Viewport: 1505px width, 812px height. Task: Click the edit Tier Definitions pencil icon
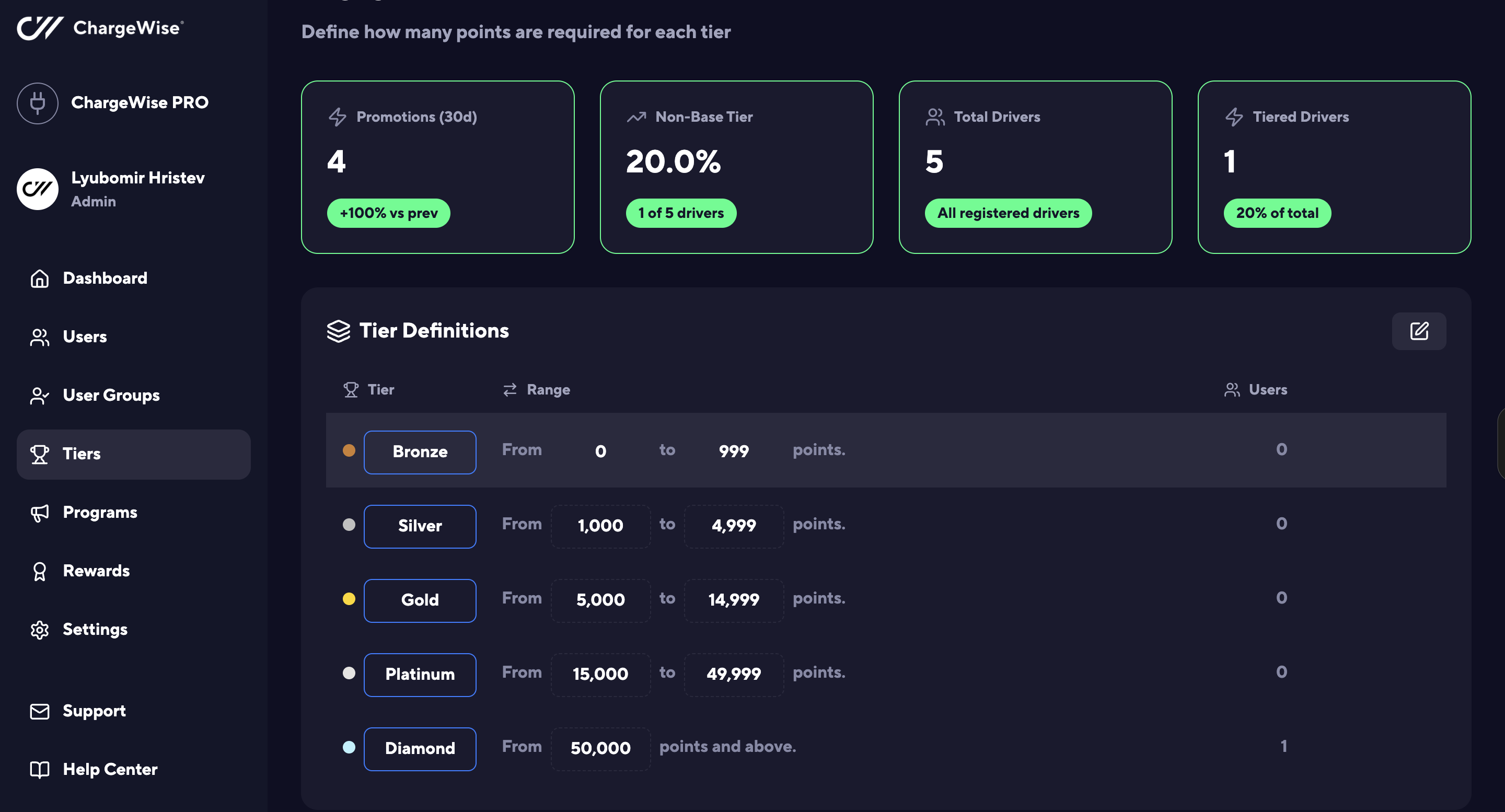1419,331
